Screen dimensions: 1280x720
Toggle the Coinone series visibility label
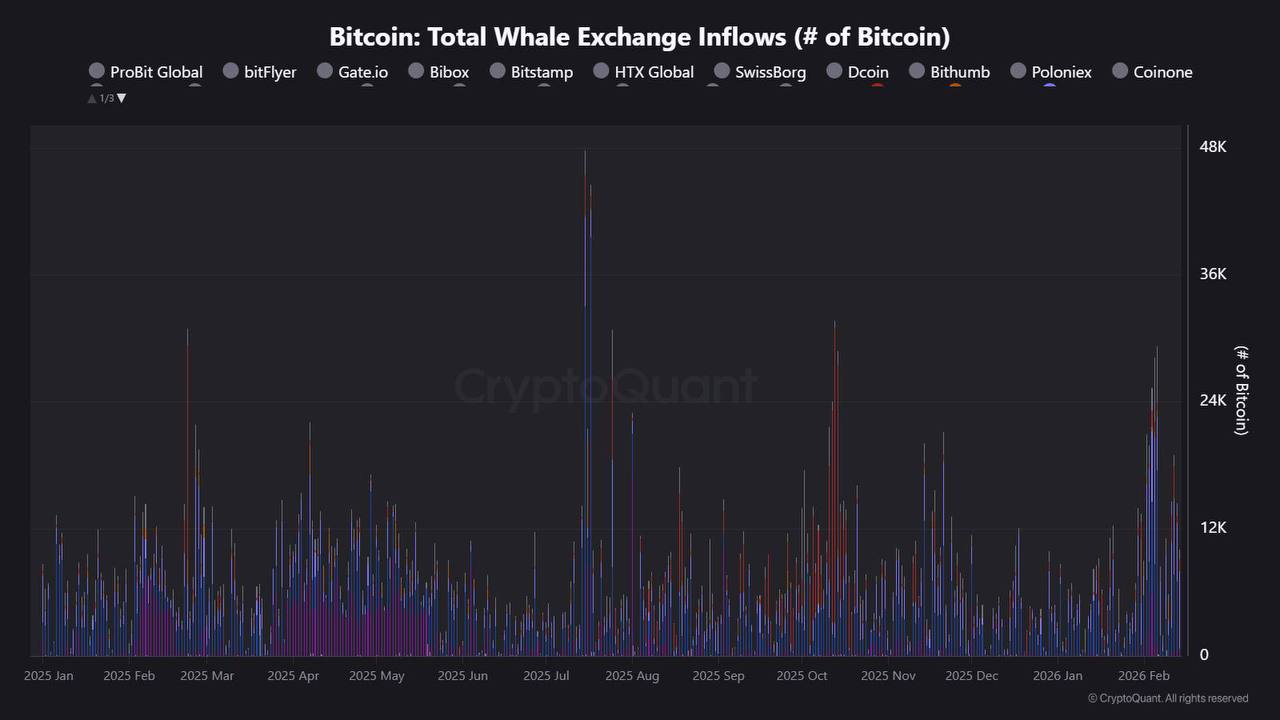coord(1162,72)
